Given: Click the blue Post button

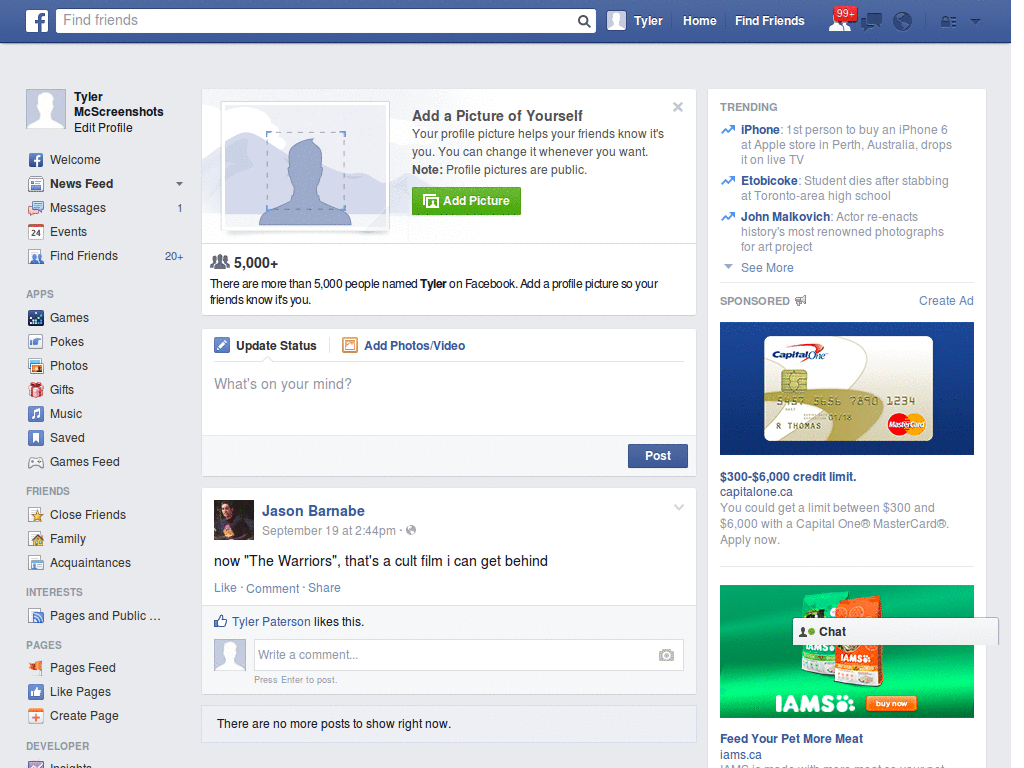Looking at the screenshot, I should pyautogui.click(x=658, y=456).
